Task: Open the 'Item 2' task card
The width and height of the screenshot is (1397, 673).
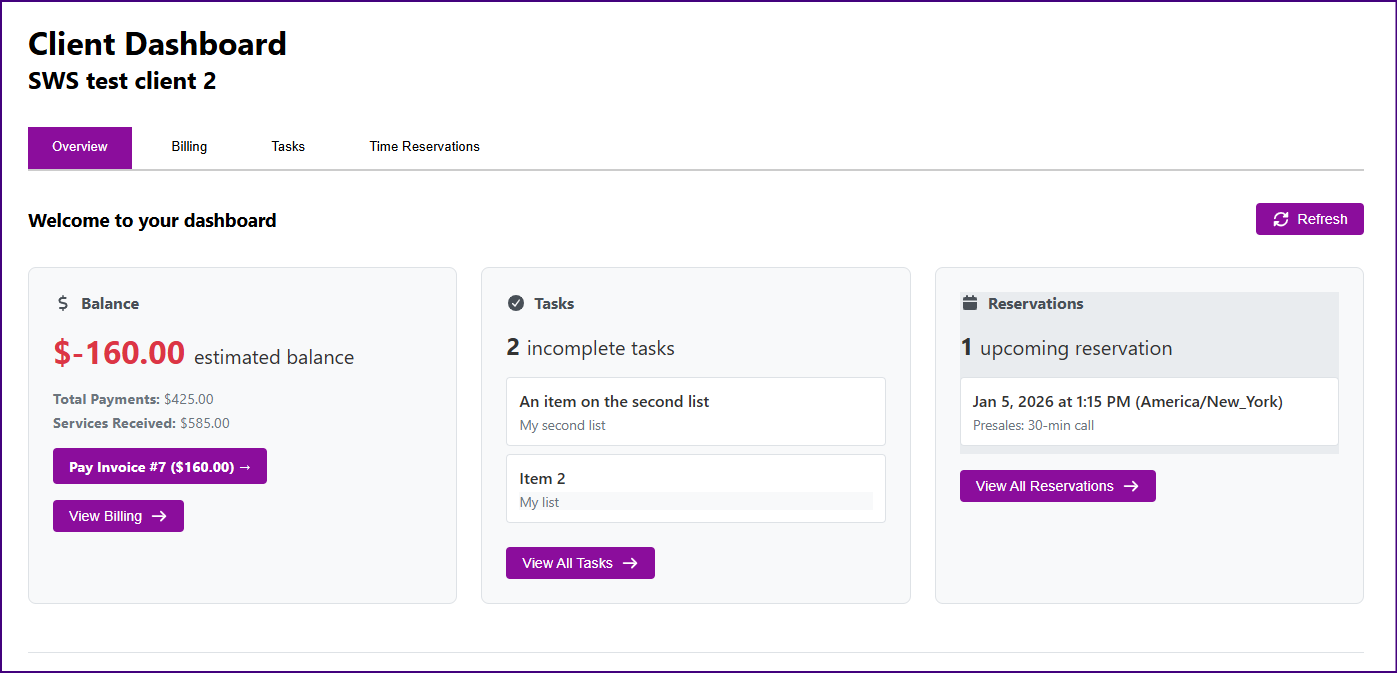Action: 695,488
